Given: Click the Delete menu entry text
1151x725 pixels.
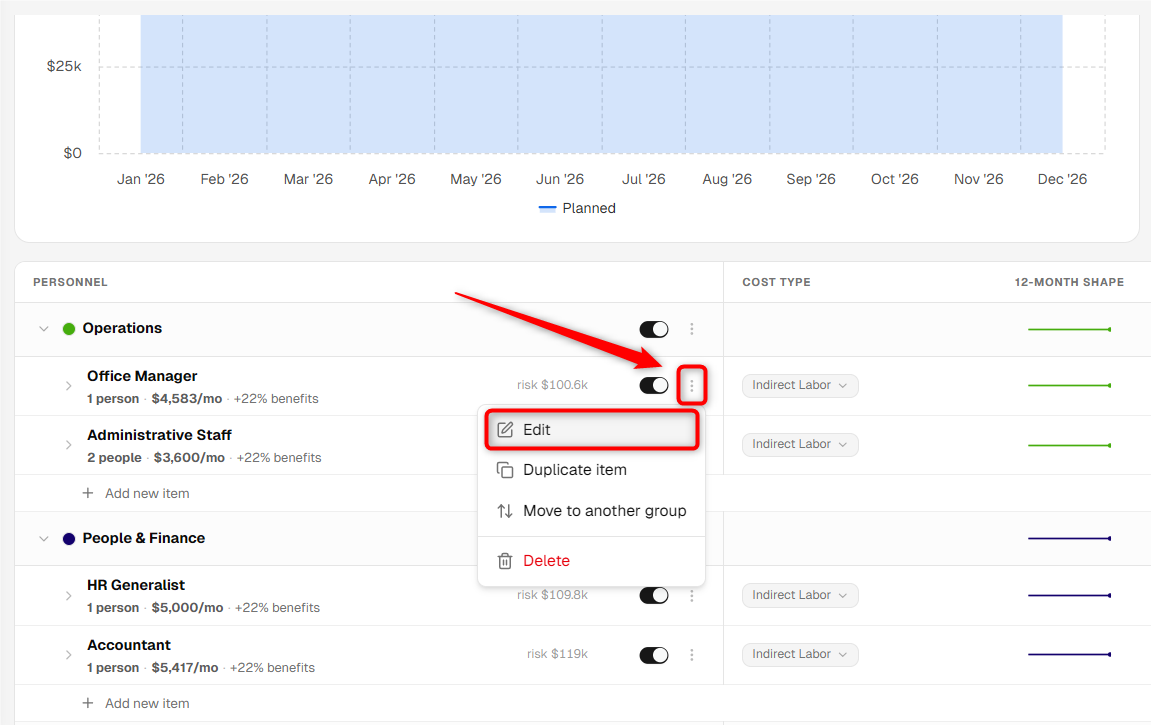Looking at the screenshot, I should click(546, 561).
